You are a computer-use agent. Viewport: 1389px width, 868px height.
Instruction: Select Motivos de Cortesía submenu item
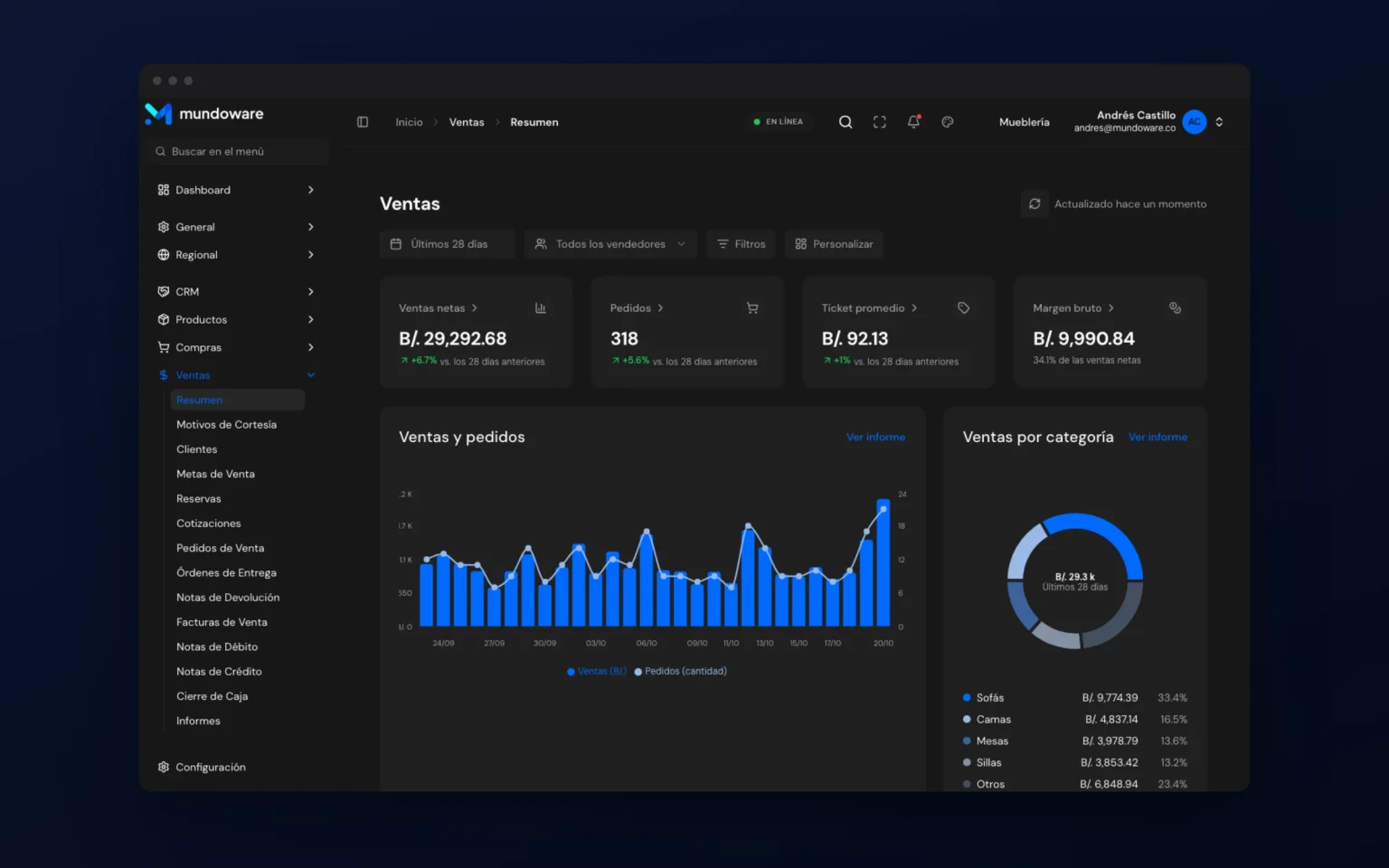pyautogui.click(x=226, y=425)
